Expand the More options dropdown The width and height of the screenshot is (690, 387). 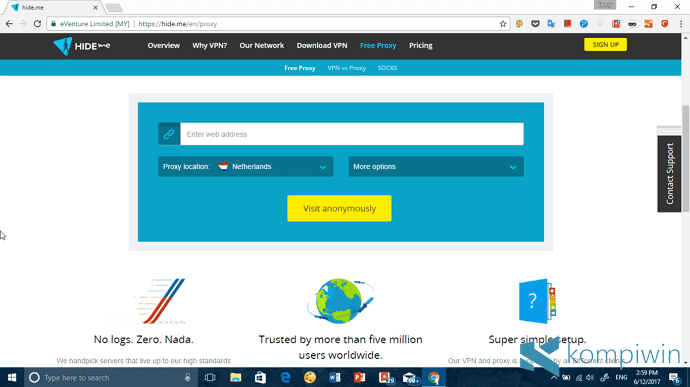[436, 166]
